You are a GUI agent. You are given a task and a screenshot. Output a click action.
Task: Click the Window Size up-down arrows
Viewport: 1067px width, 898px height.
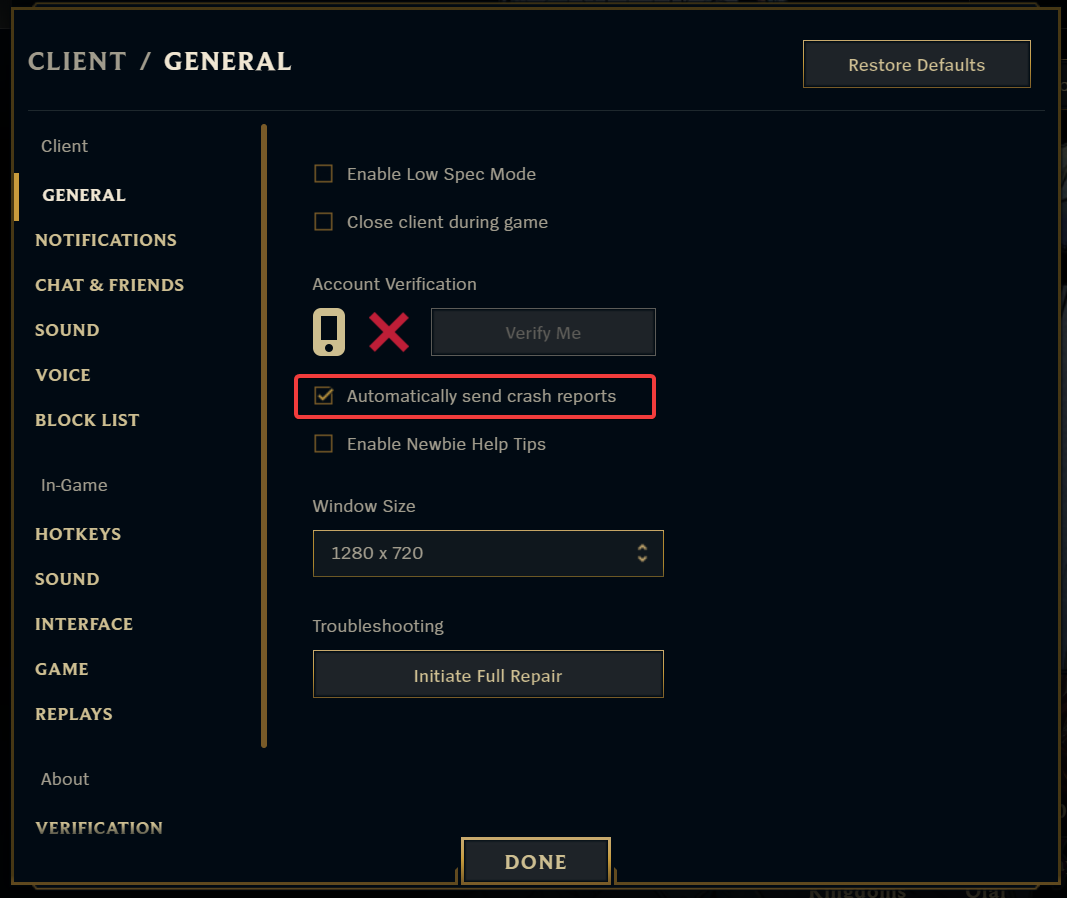[x=642, y=553]
